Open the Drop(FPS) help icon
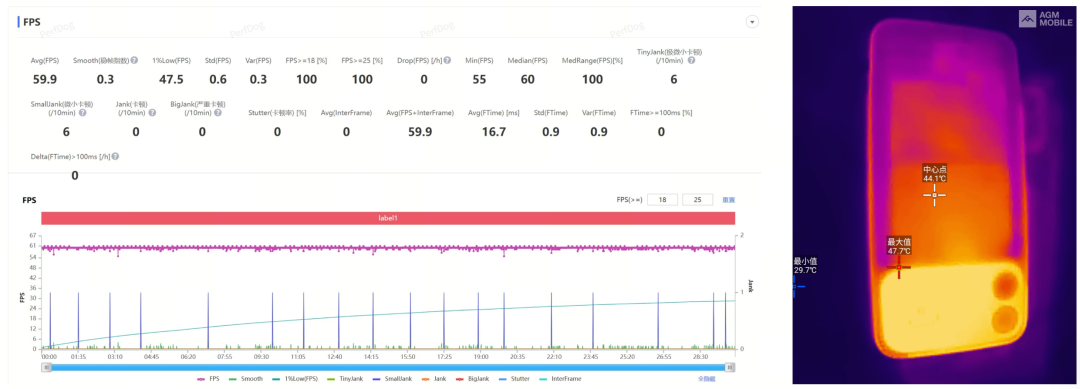Screen dimensions: 1080x389 447,61
